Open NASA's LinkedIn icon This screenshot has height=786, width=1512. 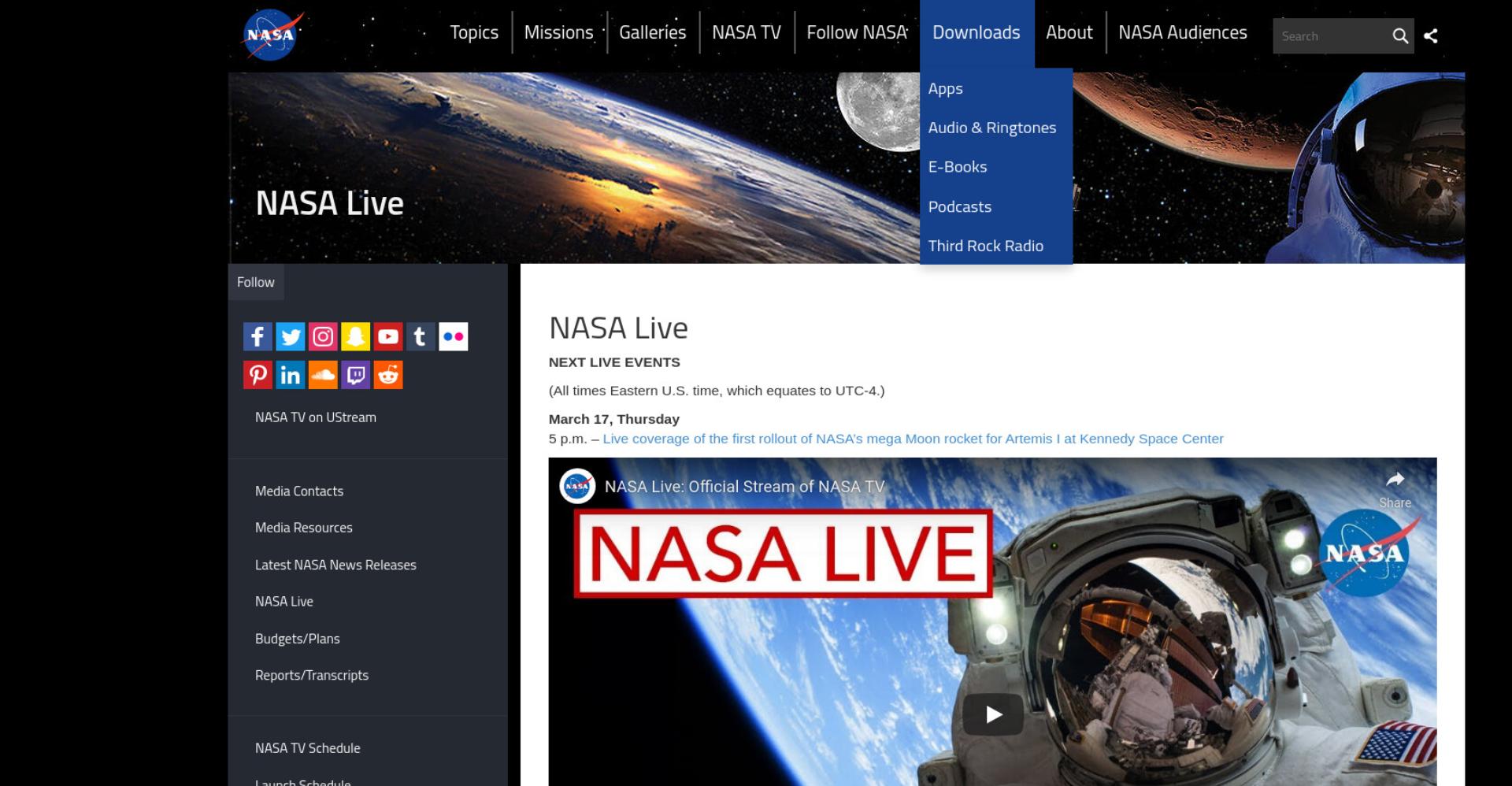[291, 375]
